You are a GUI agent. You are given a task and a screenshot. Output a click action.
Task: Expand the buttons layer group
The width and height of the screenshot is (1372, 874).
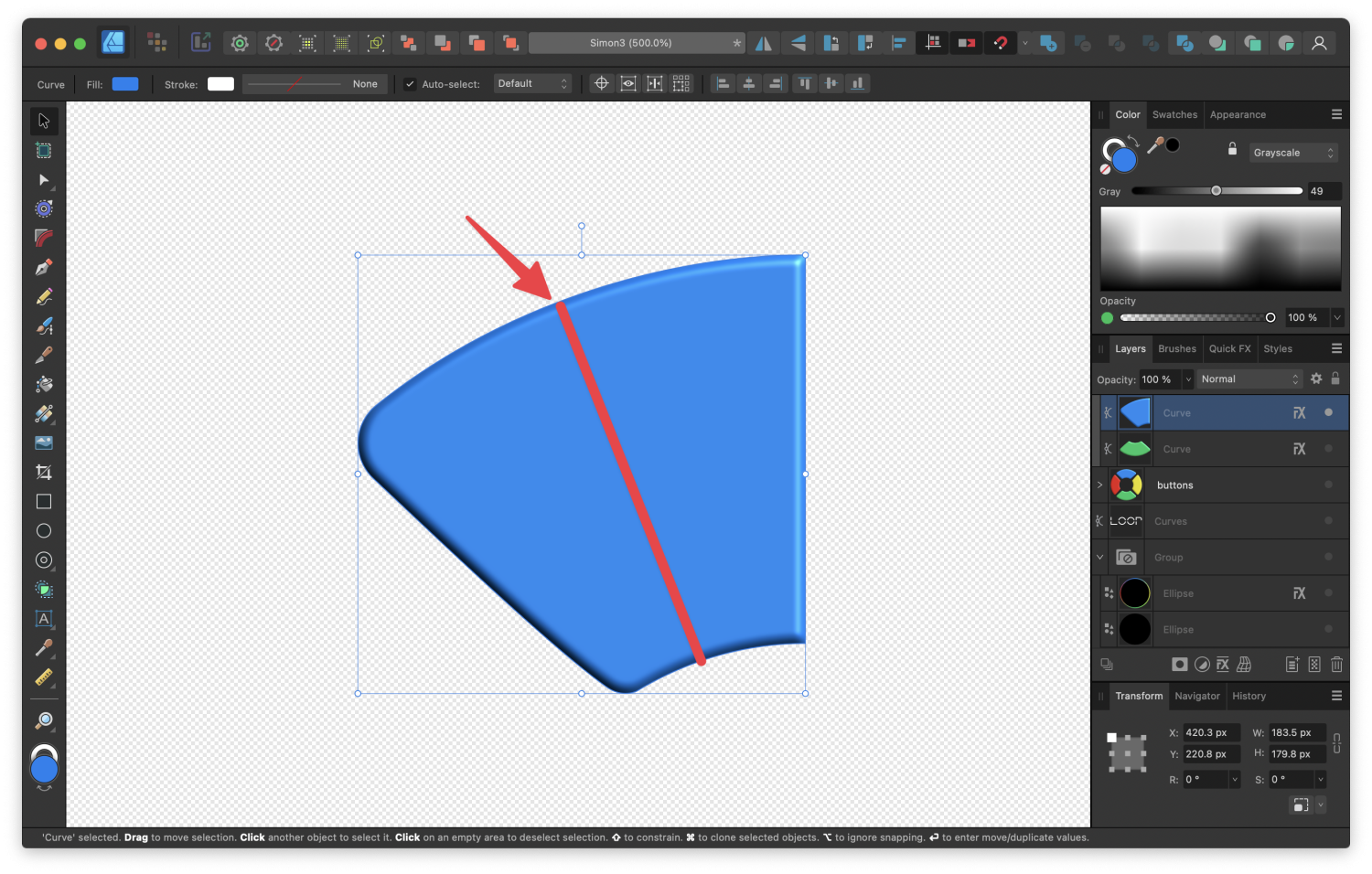1099,485
